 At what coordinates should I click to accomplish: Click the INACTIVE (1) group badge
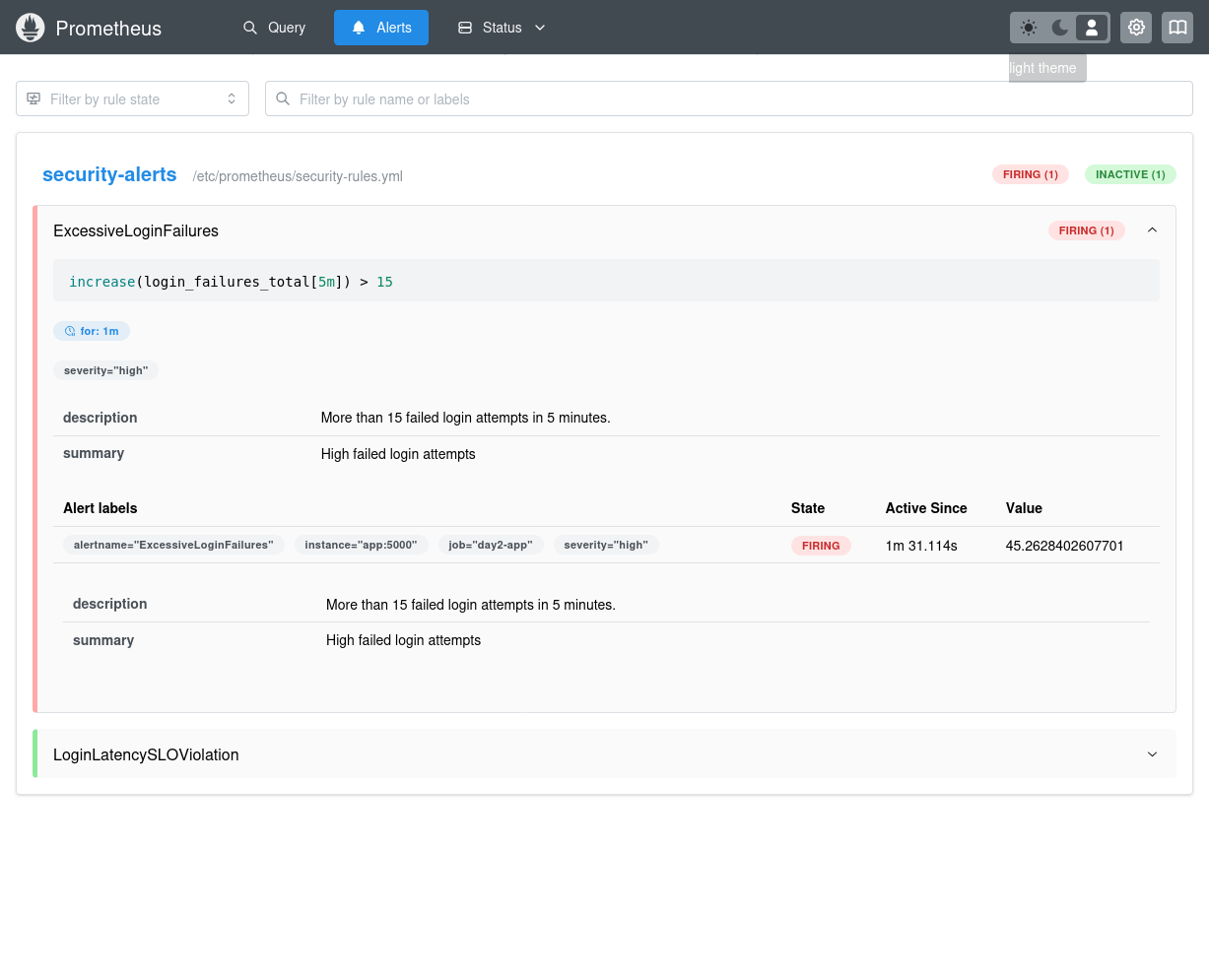(1130, 174)
